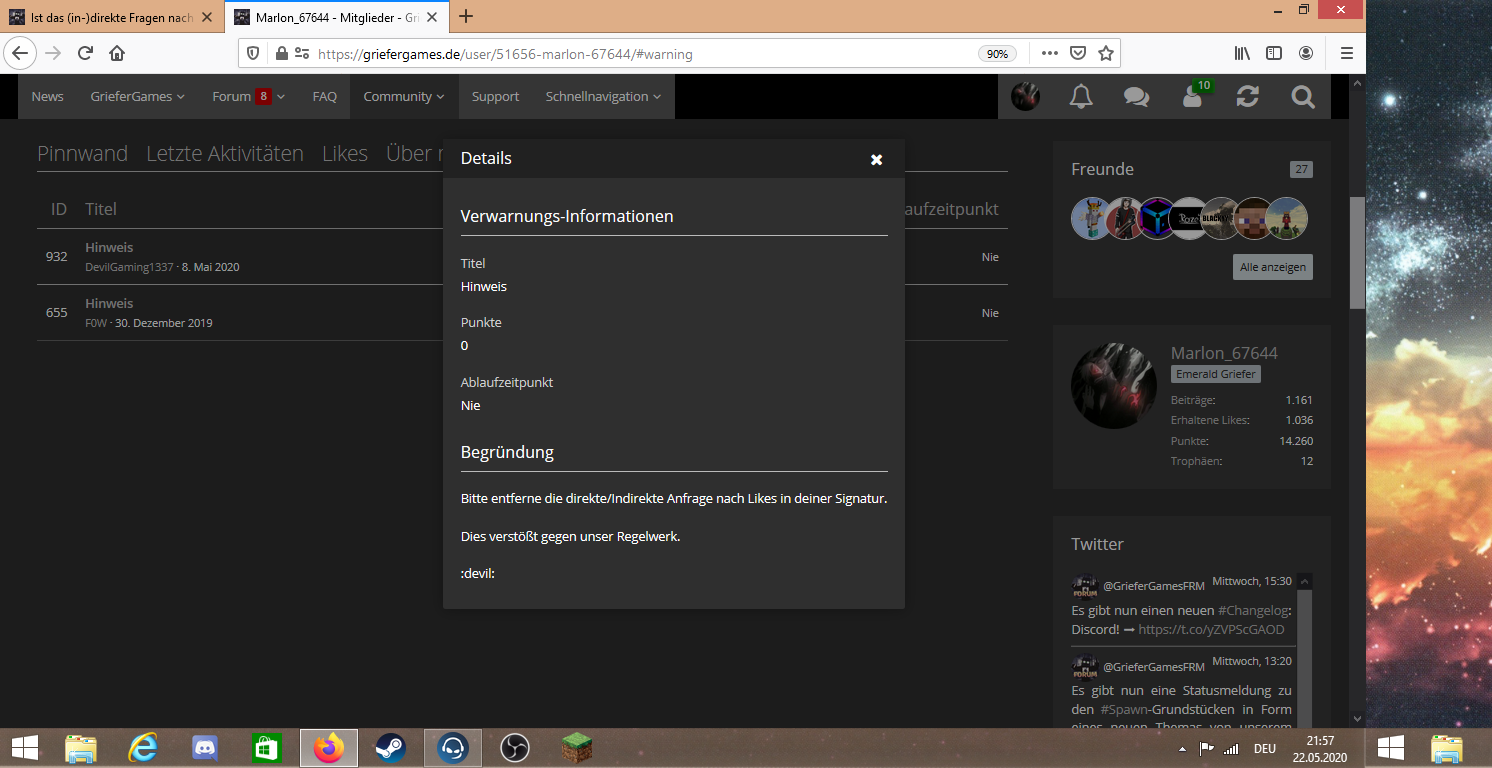Expand the Forum dropdown menu

[x=249, y=97]
